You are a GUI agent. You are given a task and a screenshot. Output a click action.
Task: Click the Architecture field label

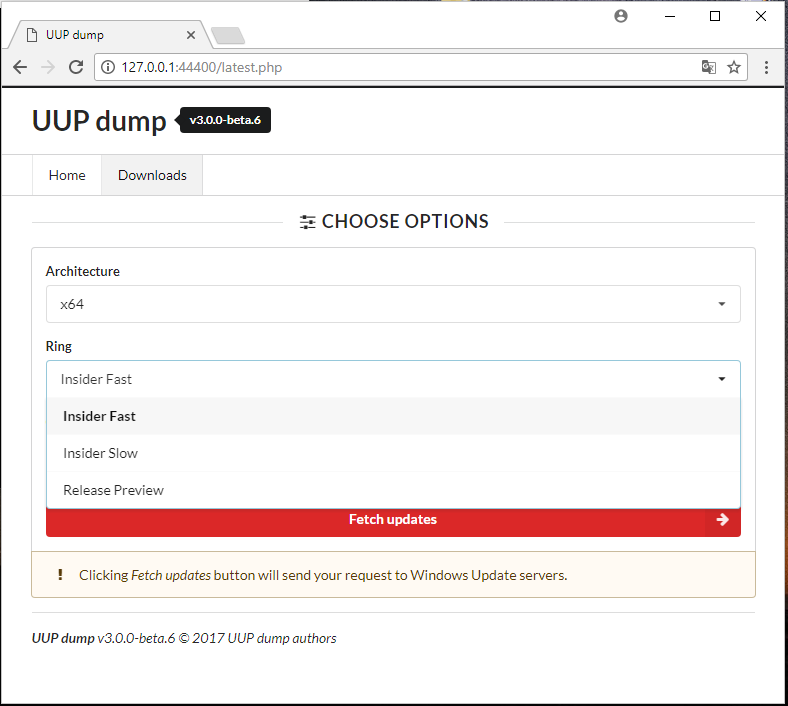[83, 271]
